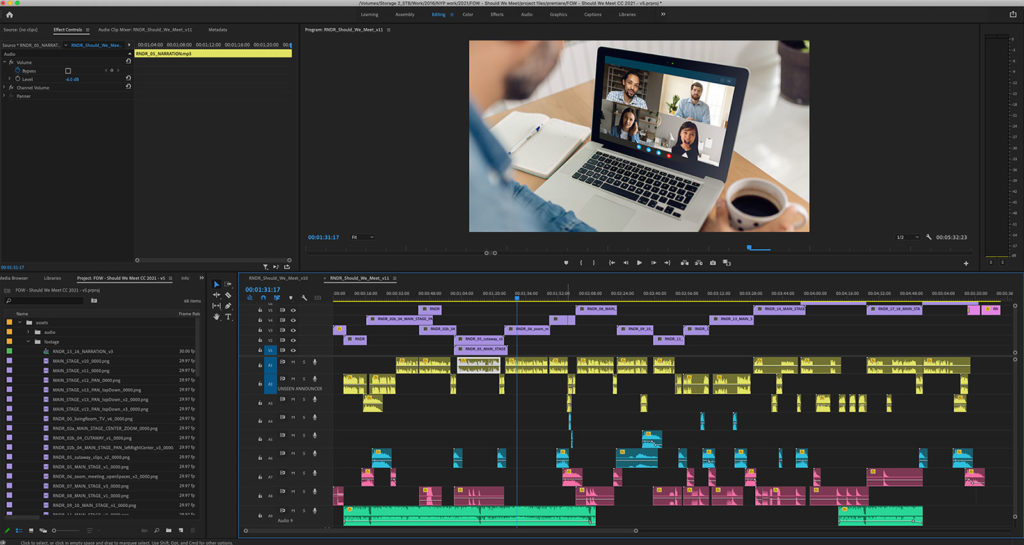
Task: Open the Metadata panel tab
Action: (x=217, y=29)
